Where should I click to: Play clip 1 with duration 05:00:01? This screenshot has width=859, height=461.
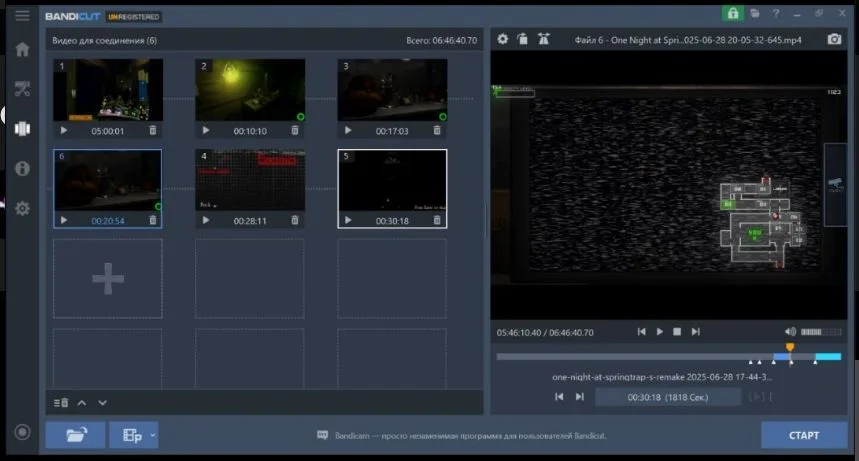[64, 130]
